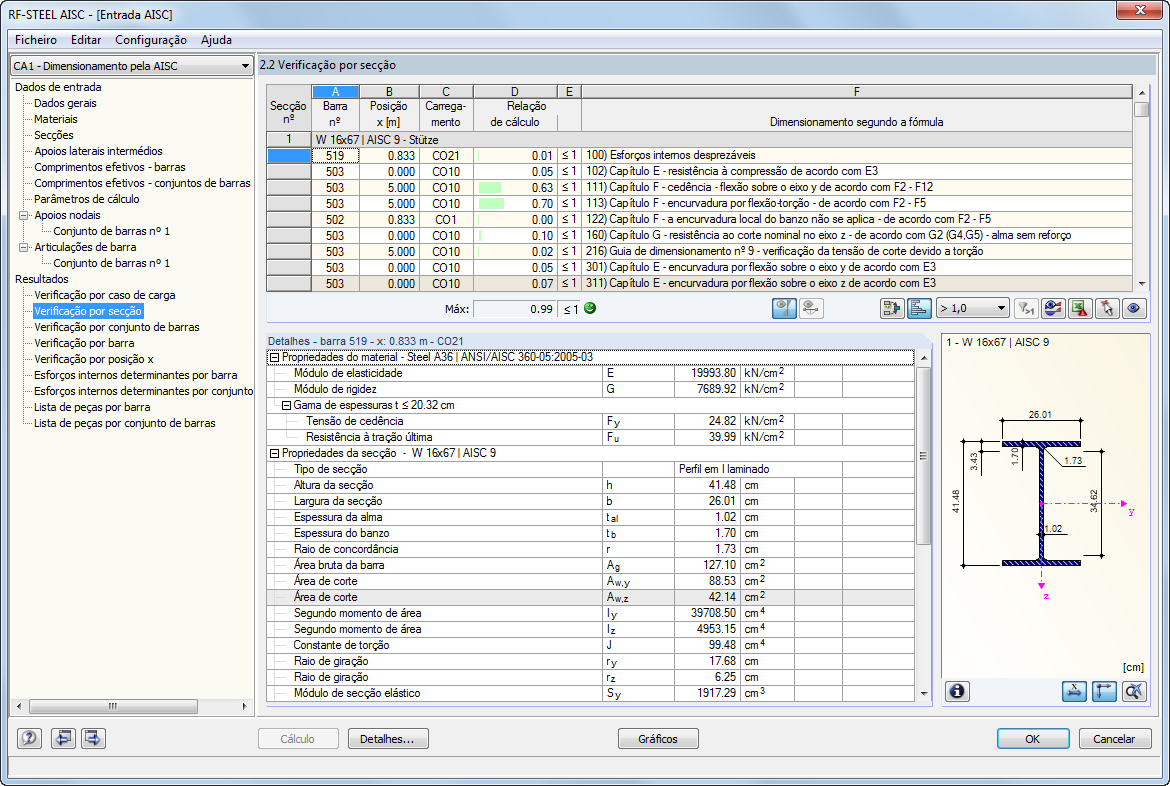The width and height of the screenshot is (1170, 786).
Task: Click the Detalhes... button
Action: [387, 739]
